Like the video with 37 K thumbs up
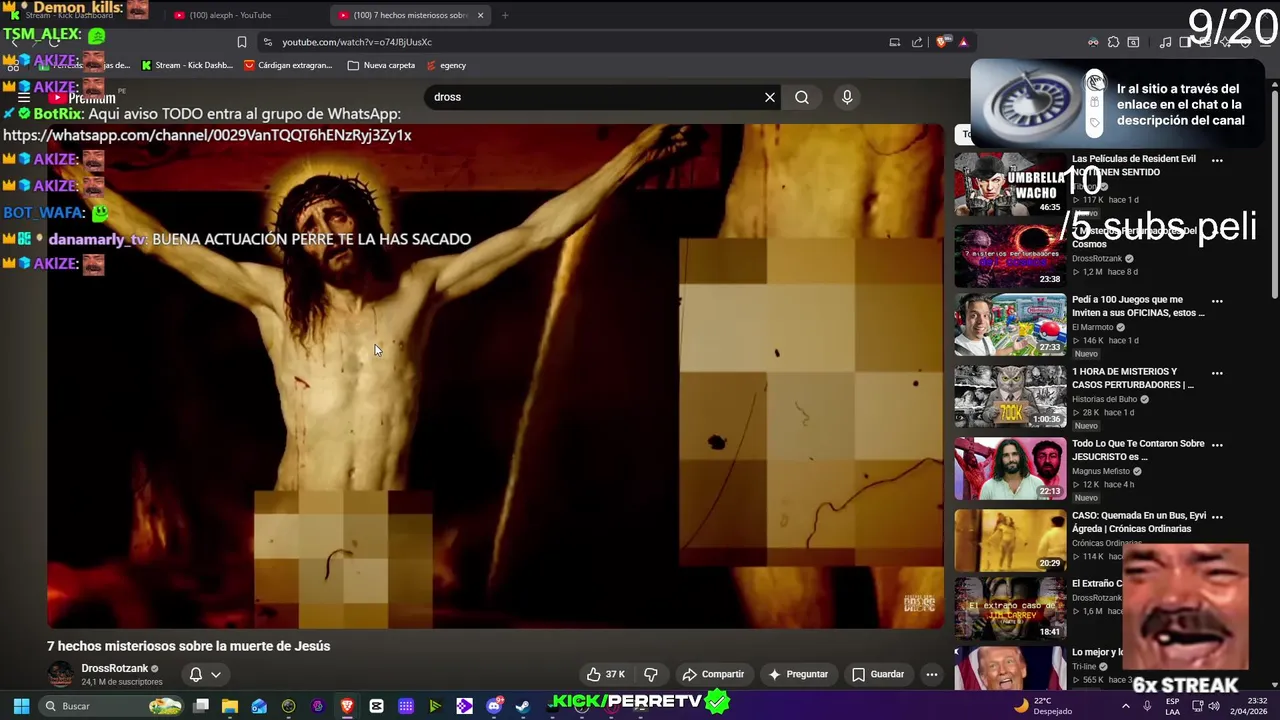Image resolution: width=1280 pixels, height=720 pixels. click(x=606, y=674)
